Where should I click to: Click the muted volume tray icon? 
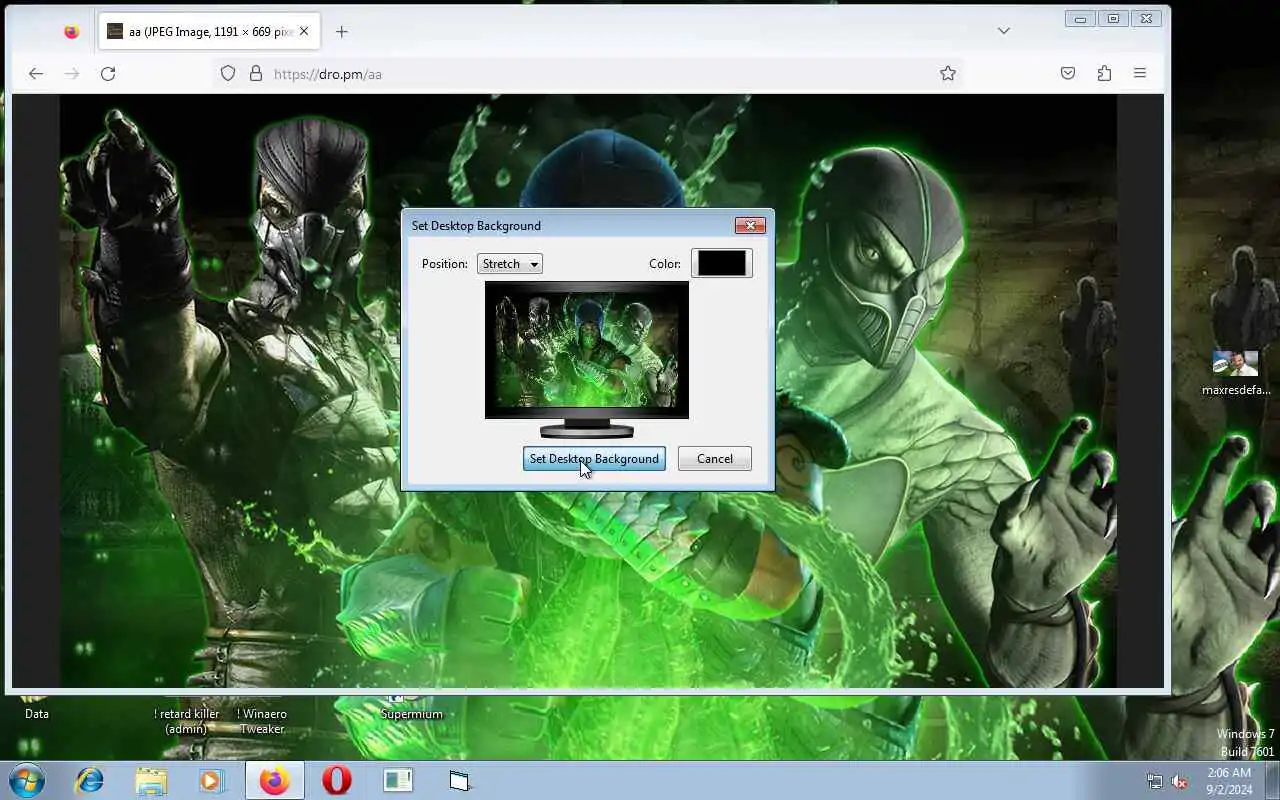tap(1180, 781)
